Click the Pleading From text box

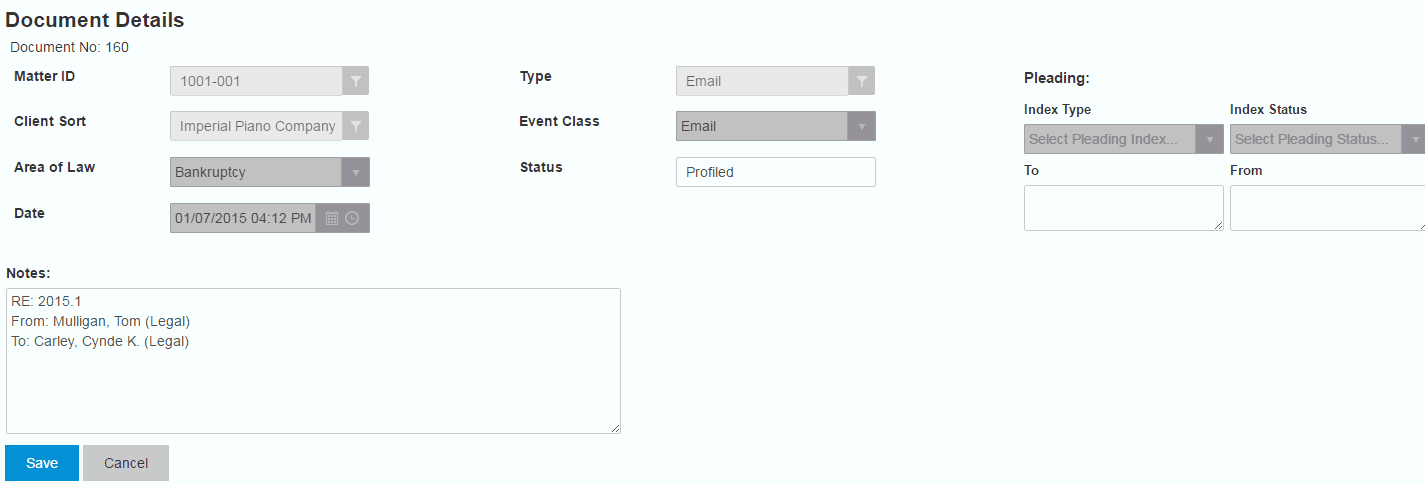[x=1326, y=208]
